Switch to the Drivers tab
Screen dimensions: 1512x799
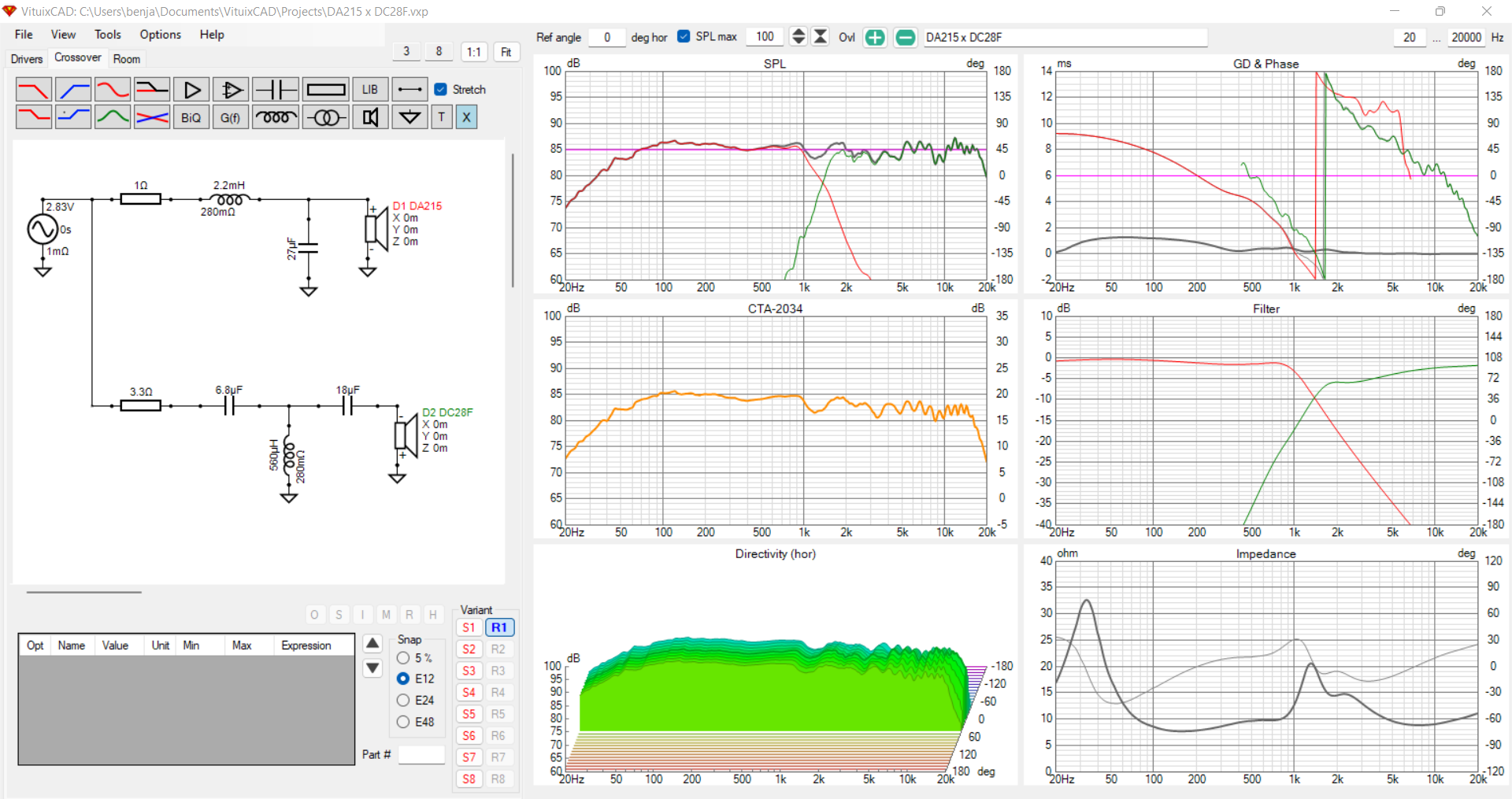[x=27, y=59]
